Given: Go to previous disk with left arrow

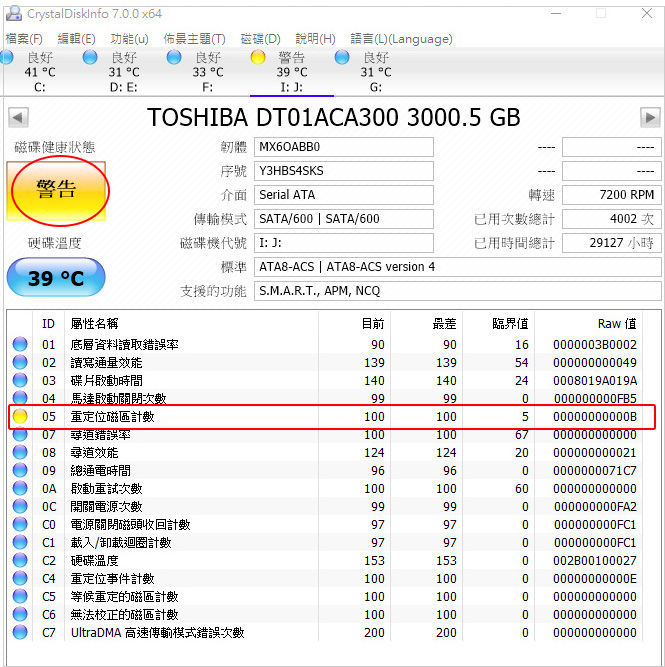Looking at the screenshot, I should coord(18,117).
